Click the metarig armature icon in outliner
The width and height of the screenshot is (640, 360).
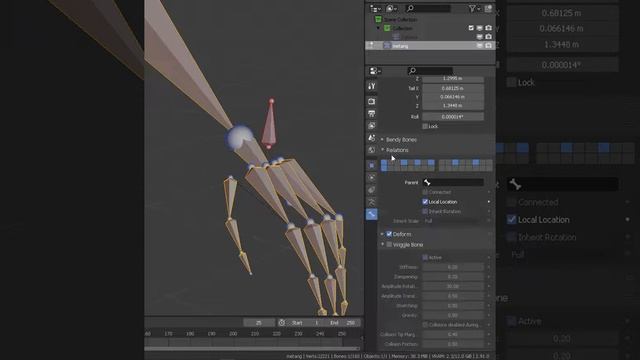coord(387,46)
